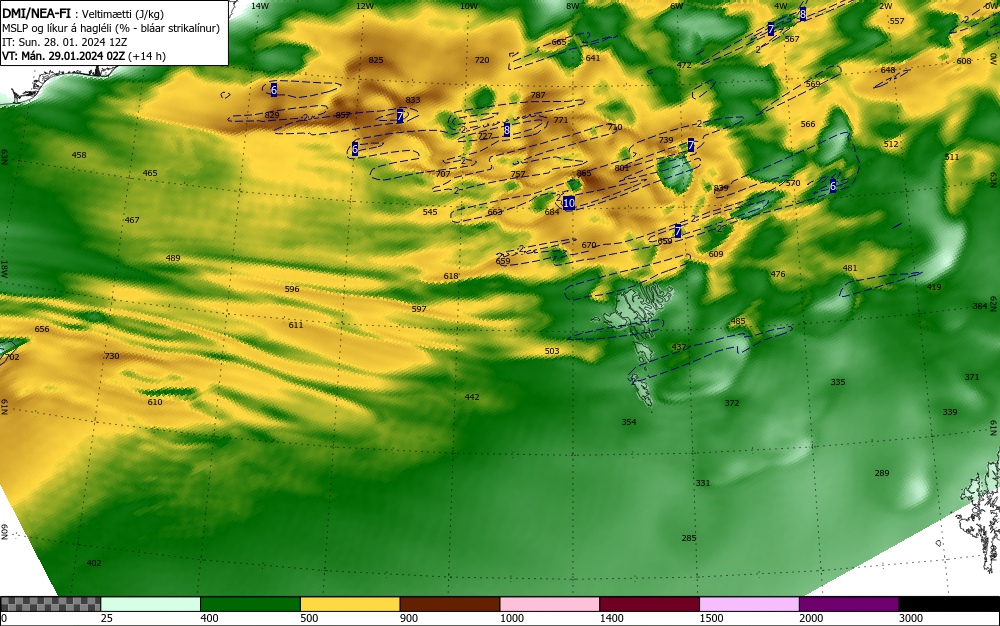1000x626 pixels.
Task: Click the 'VT: Mán. 29.01.2024 02Z' valid time line
Action: (x=84, y=56)
